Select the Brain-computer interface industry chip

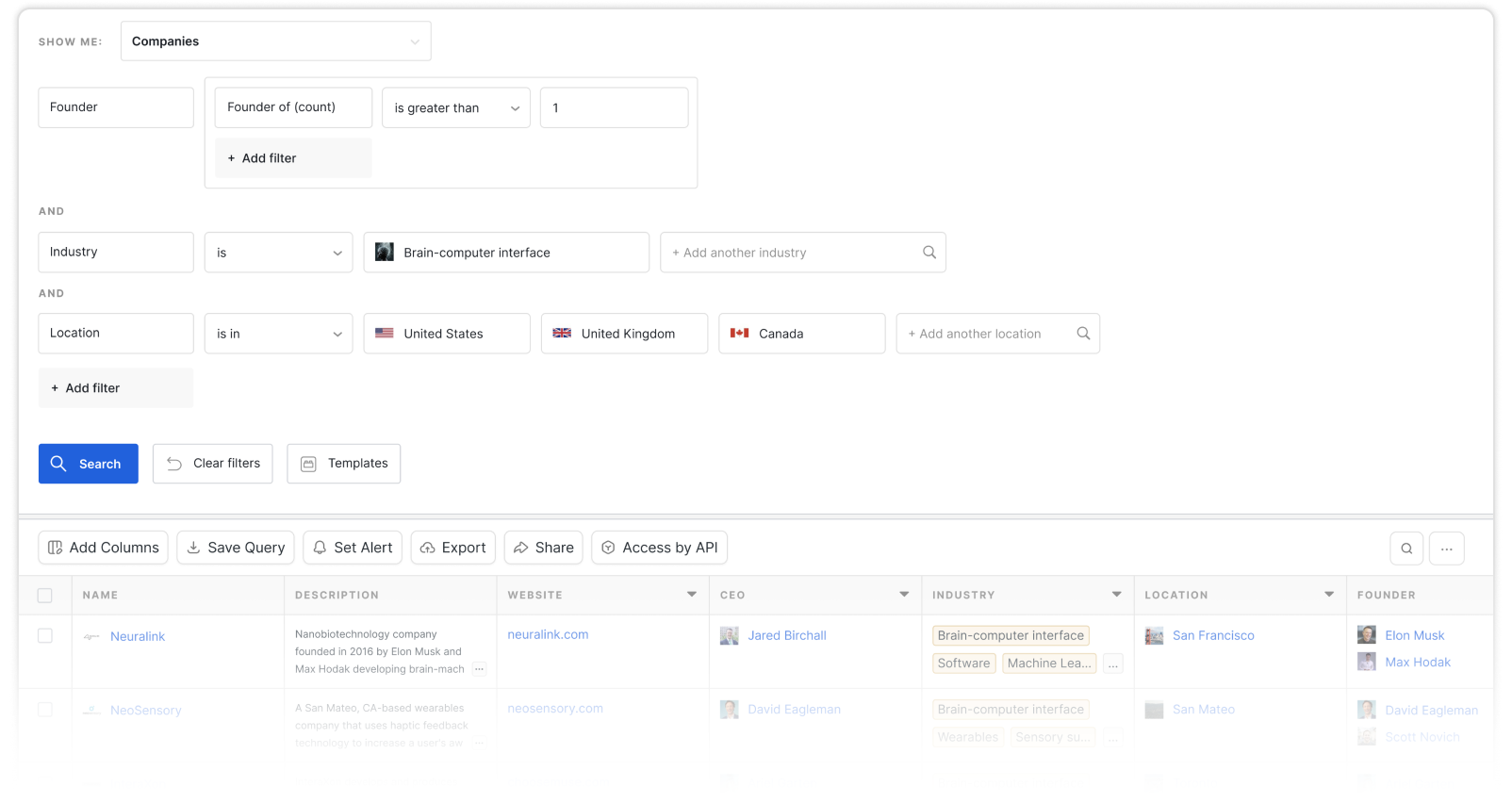[506, 253]
